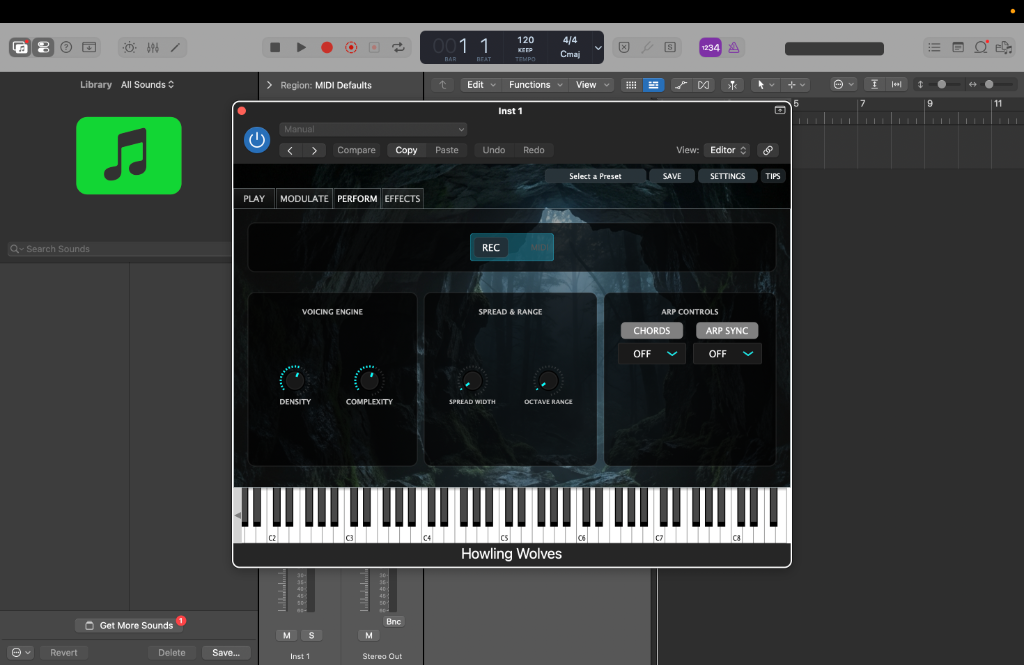Click the SAVE button in the plugin

672,175
